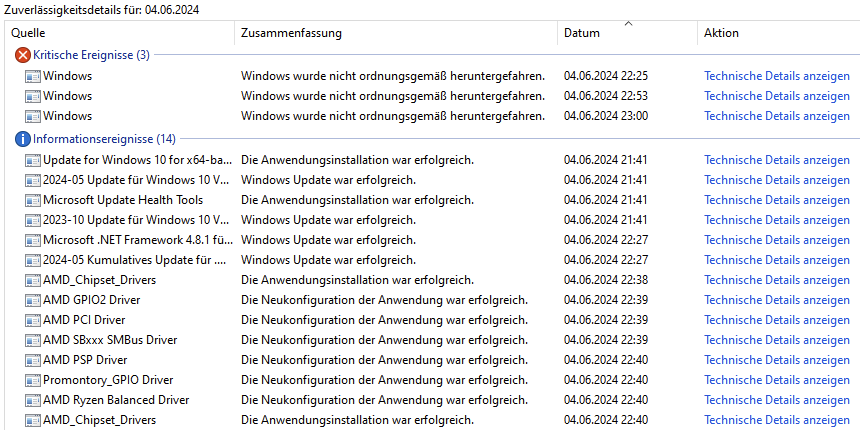Select the 'AMD SBxxx SMBus Driver' source text

pos(110,340)
